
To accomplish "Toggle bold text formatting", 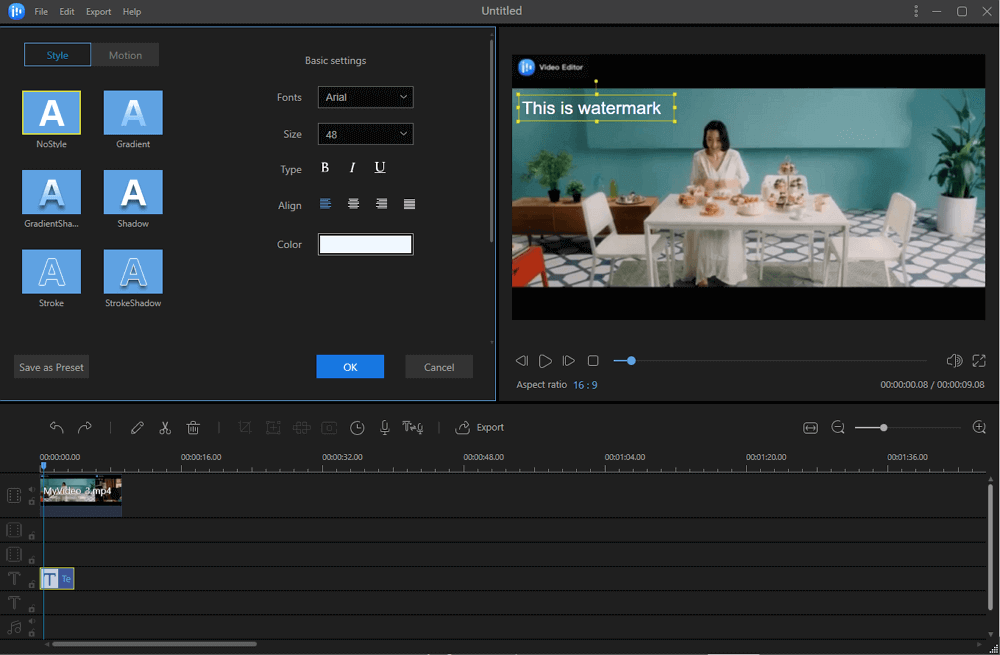I will (x=324, y=167).
